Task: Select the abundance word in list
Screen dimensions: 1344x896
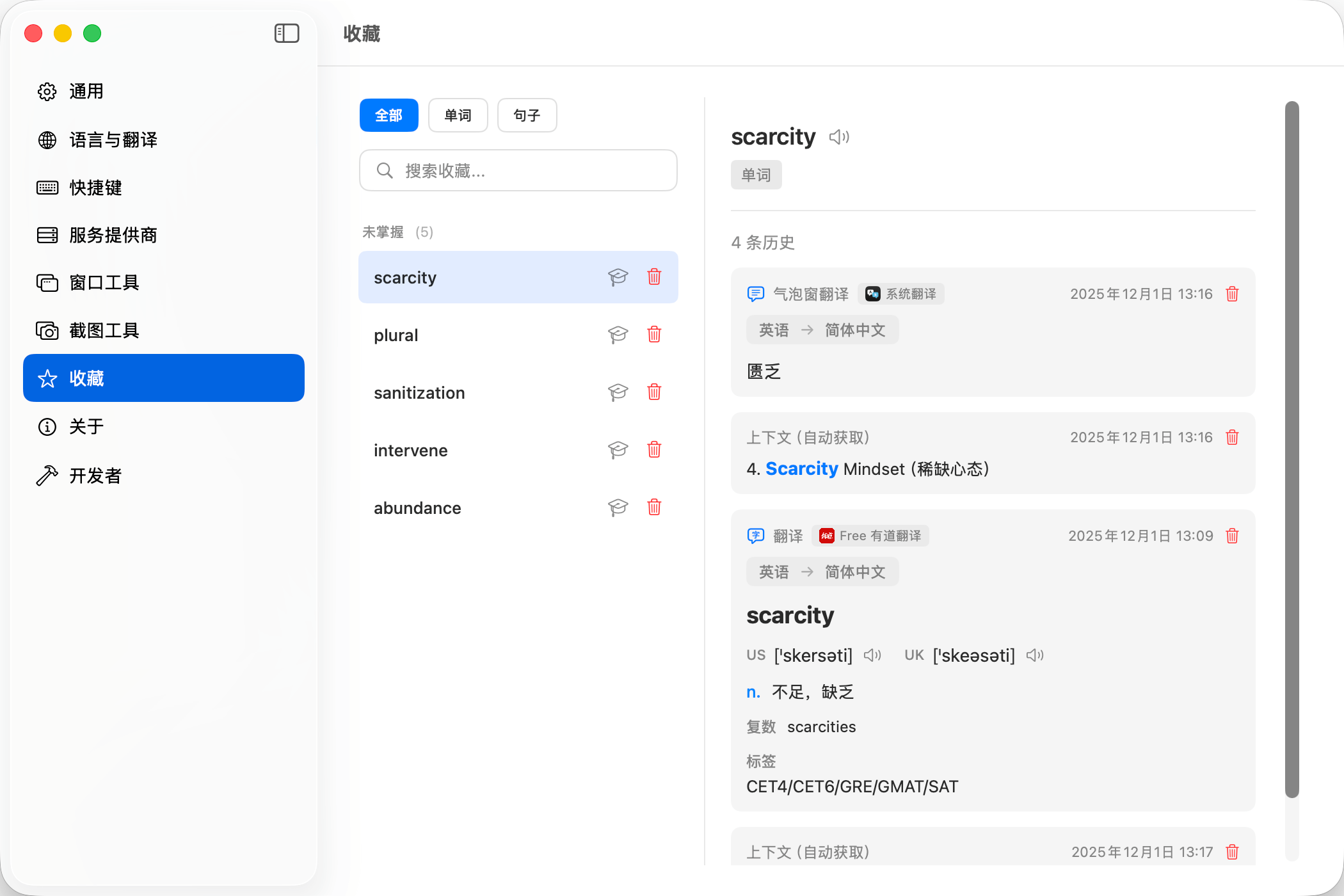Action: pos(417,508)
